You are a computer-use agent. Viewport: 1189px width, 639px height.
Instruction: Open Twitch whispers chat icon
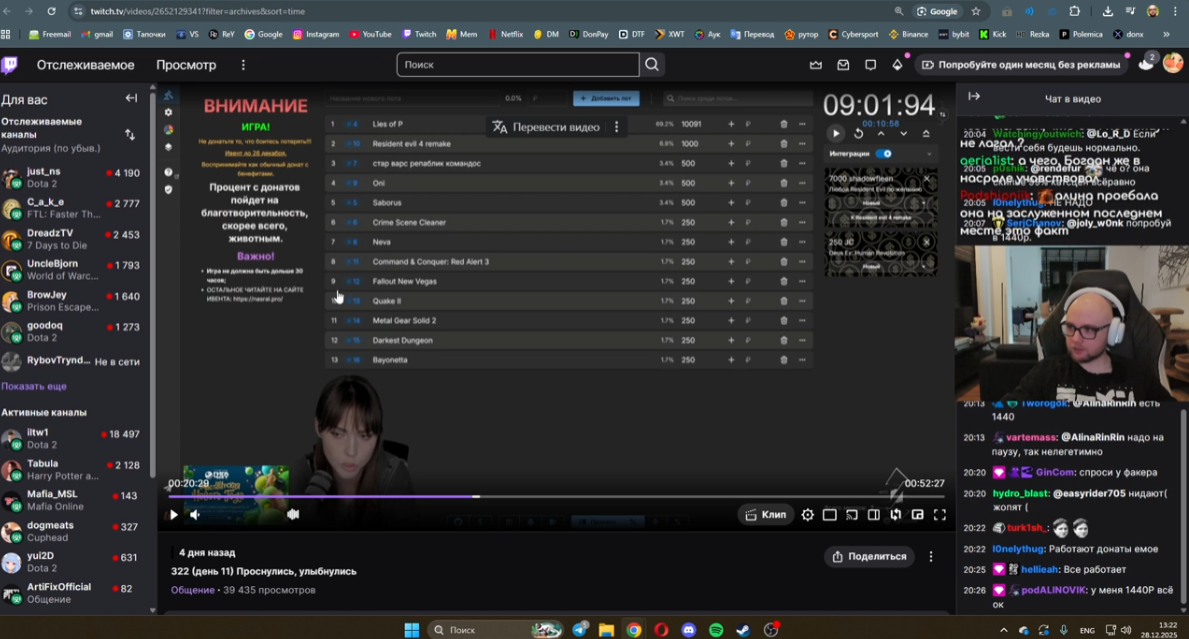(871, 65)
